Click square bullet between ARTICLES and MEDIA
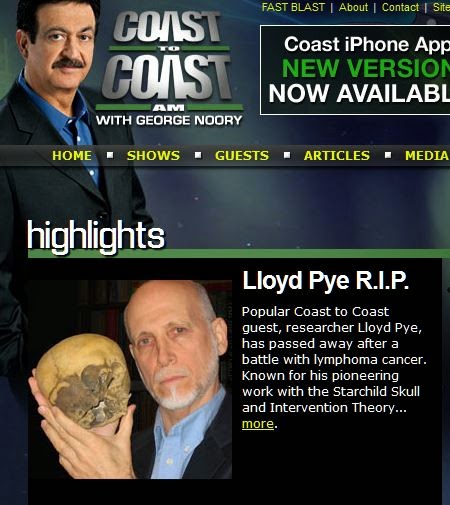 tap(388, 155)
